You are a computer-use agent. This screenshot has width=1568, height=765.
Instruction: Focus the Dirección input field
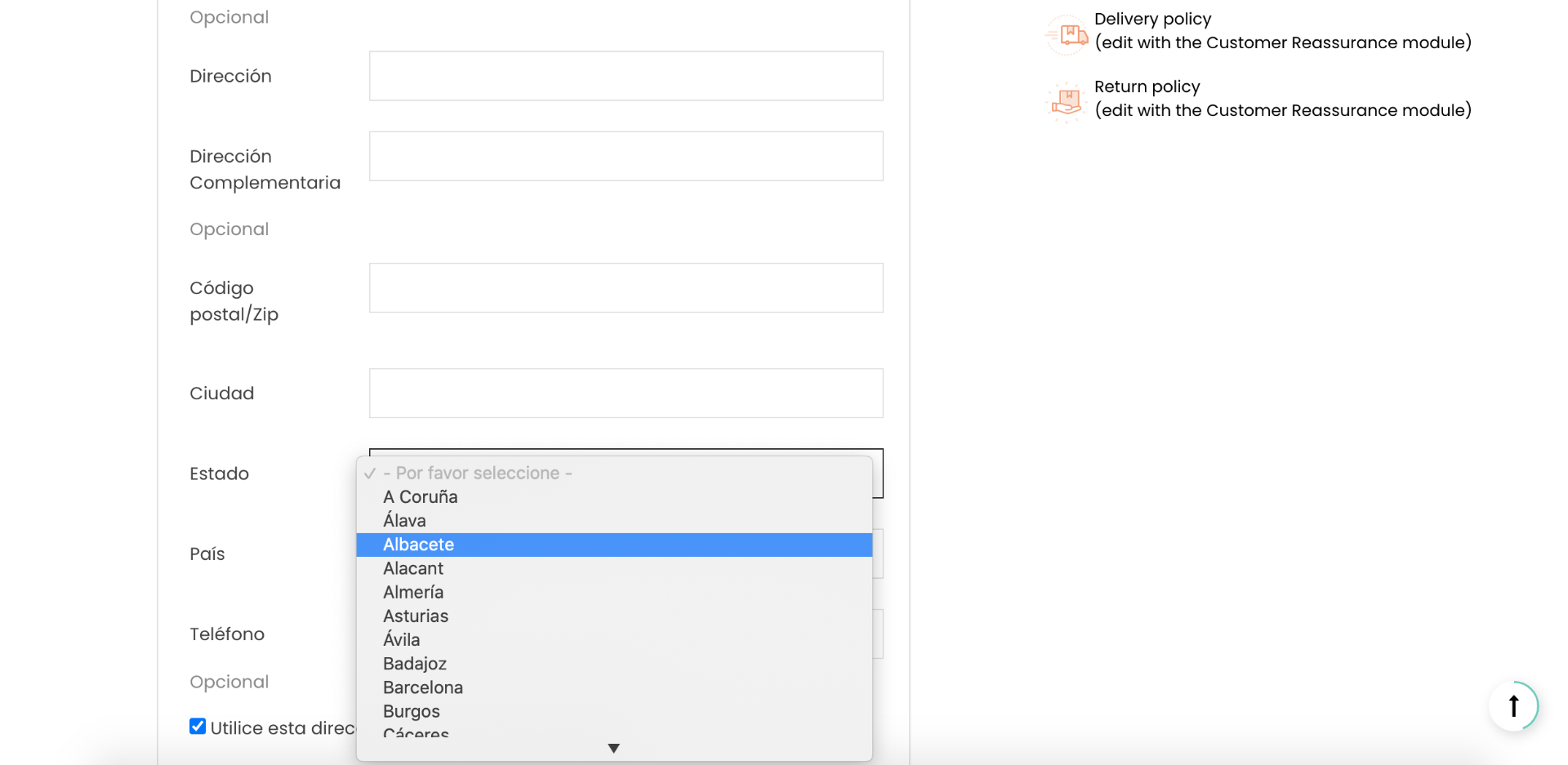click(x=626, y=76)
